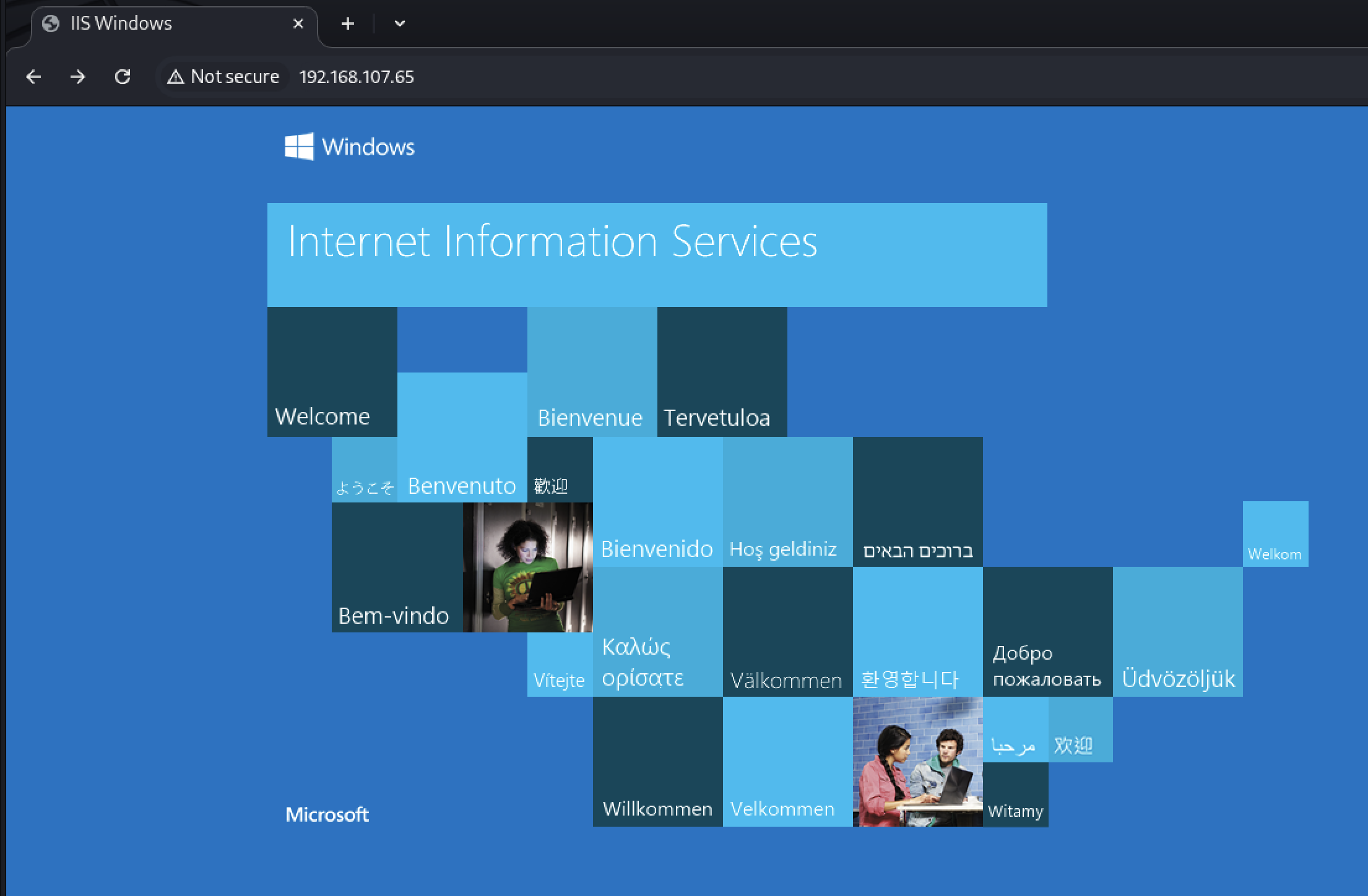Click the Vítejte tile
Viewport: 1368px width, 896px height.
[x=560, y=665]
